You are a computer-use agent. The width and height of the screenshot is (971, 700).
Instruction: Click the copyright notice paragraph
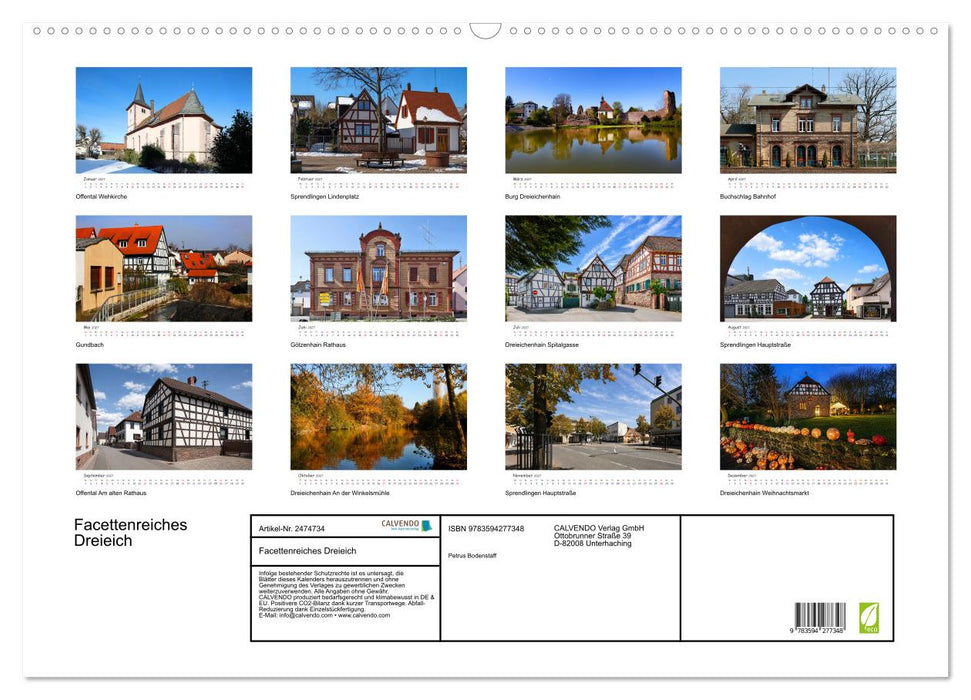(346, 595)
